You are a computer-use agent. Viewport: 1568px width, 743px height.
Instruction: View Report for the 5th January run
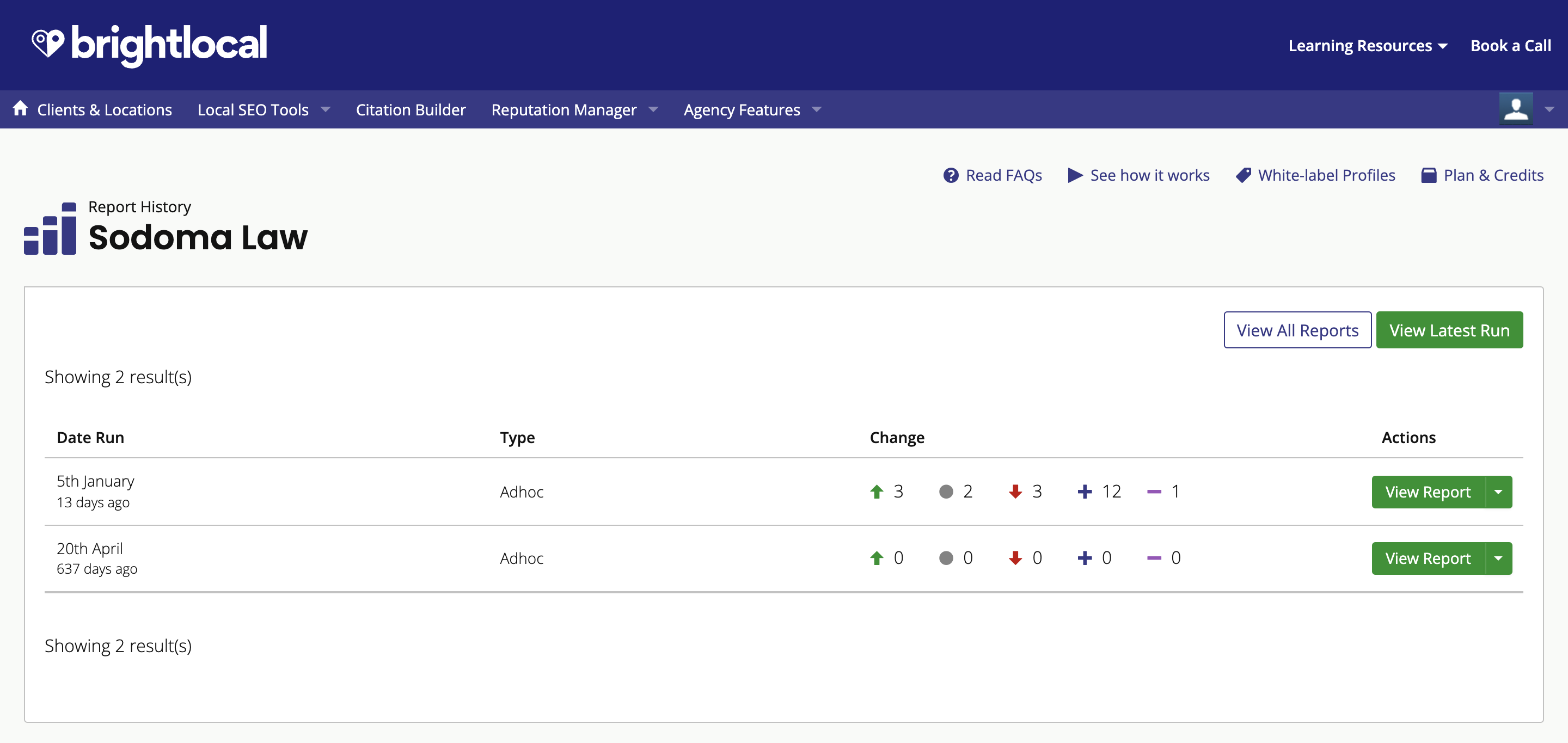(x=1428, y=492)
